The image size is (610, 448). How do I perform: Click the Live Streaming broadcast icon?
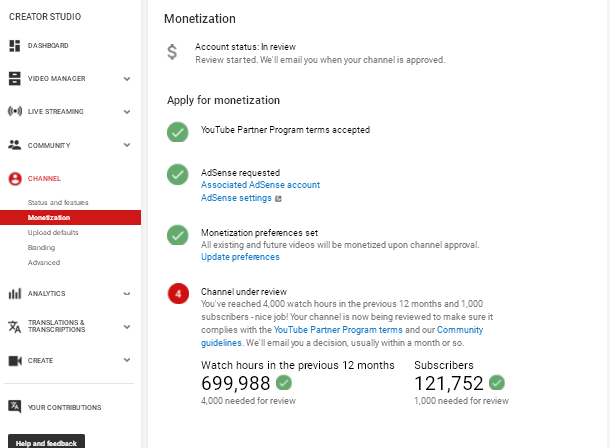coord(15,111)
